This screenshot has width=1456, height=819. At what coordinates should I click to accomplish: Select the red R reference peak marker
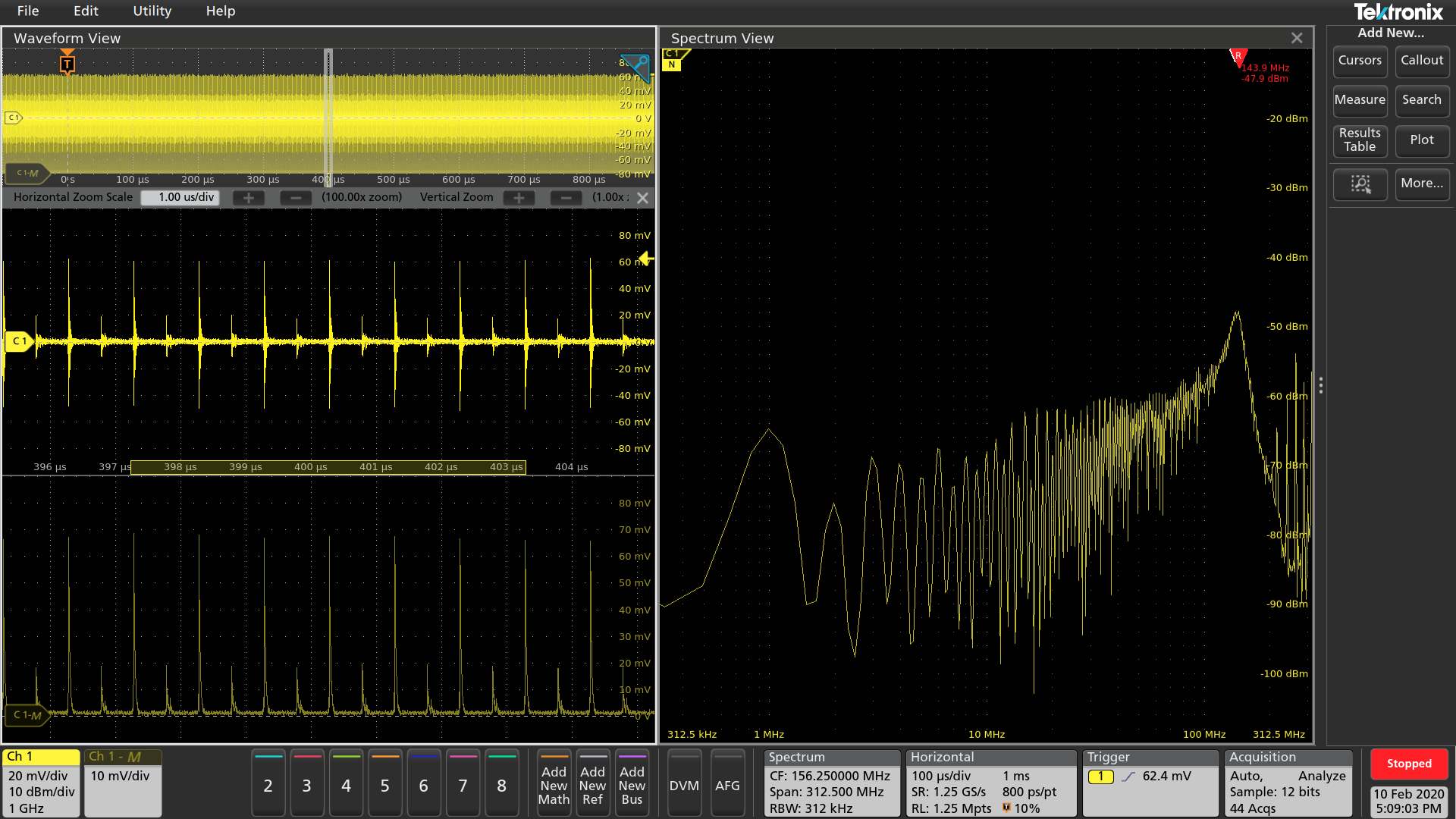pyautogui.click(x=1238, y=57)
